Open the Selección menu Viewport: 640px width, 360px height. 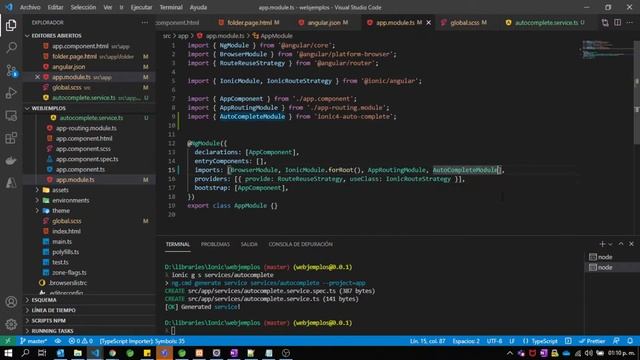point(83,7)
